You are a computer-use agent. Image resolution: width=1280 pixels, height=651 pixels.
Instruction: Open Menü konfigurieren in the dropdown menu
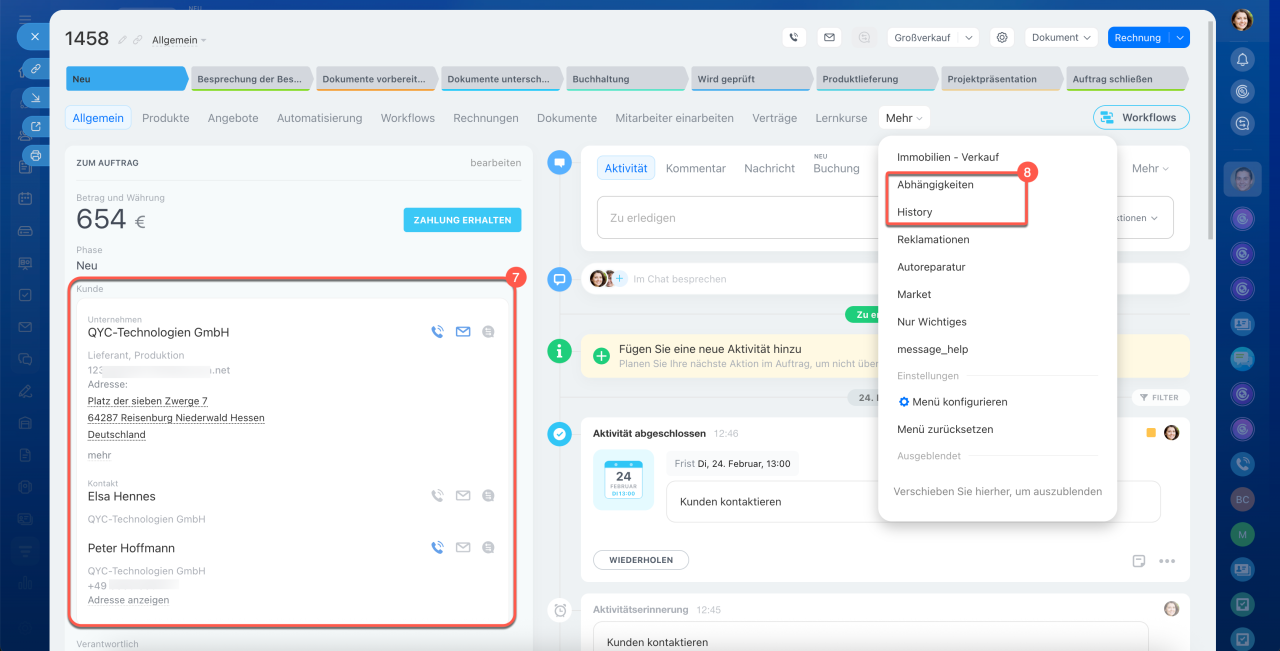click(x=951, y=402)
